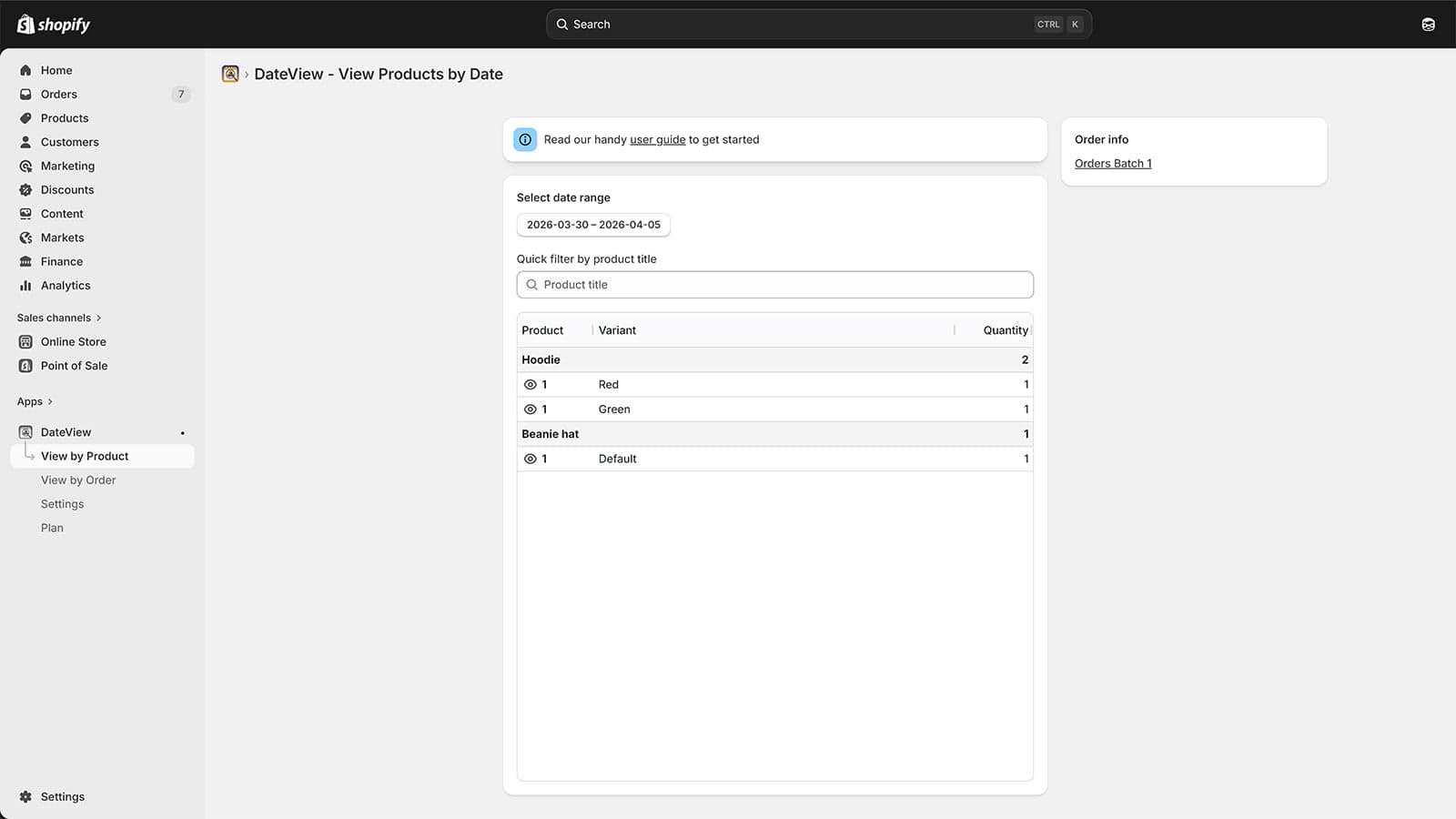
Task: Open the DateView Plan page
Action: coord(52,528)
